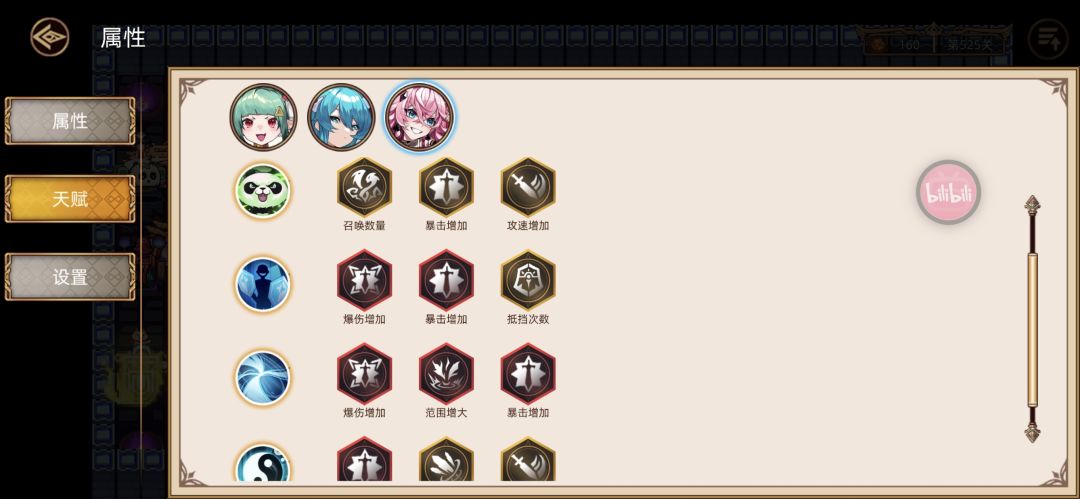Switch to the 天赋 tab
Viewport: 1080px width, 499px height.
click(x=70, y=199)
